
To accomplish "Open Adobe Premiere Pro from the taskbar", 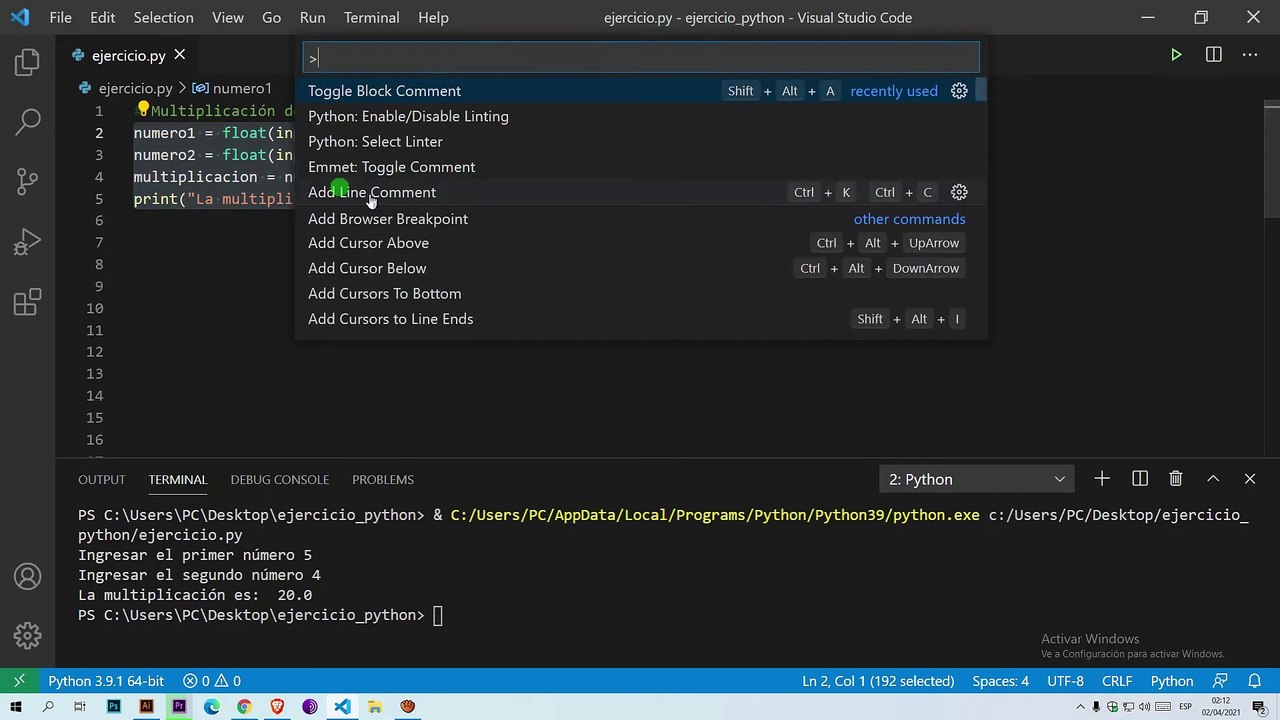I will pos(179,707).
